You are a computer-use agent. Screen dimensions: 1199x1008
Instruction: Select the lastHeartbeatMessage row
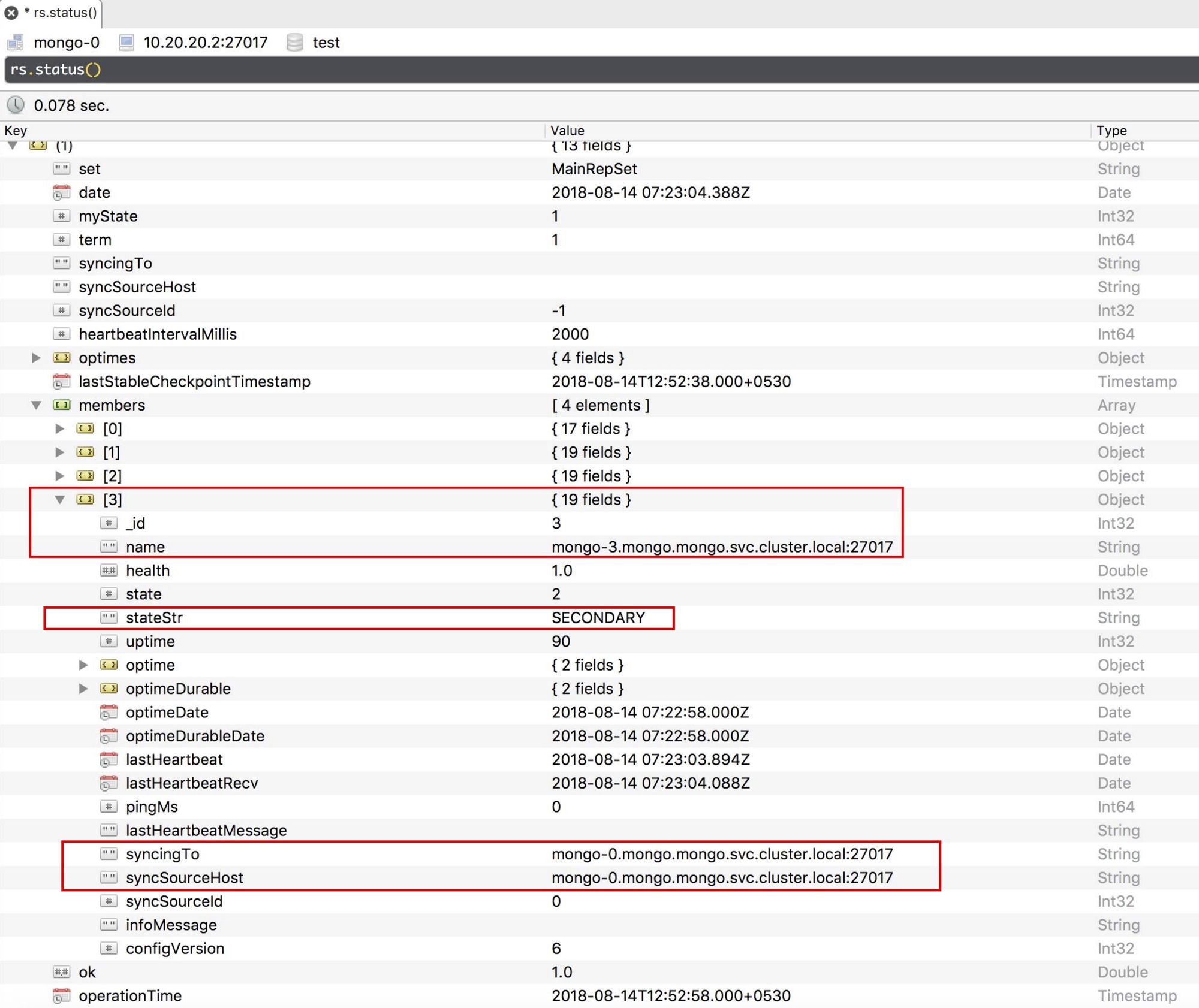(x=599, y=831)
